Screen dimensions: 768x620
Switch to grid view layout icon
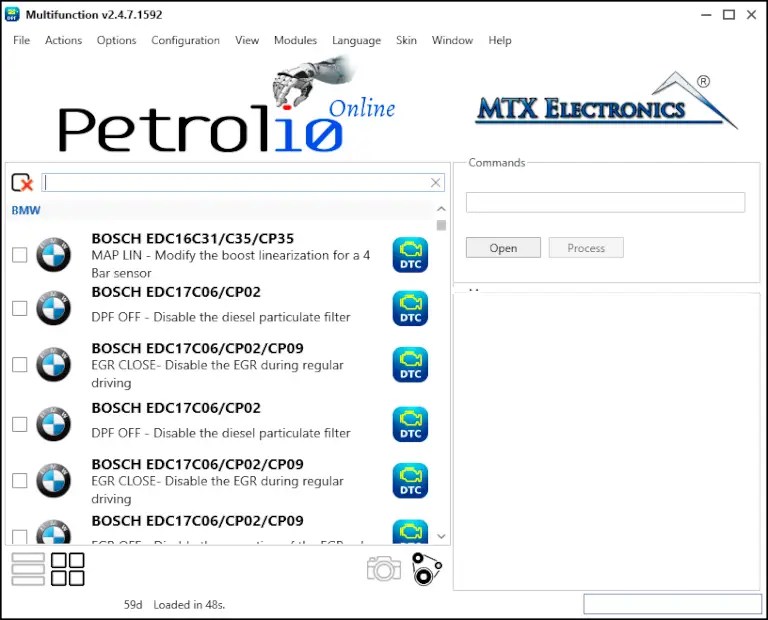pyautogui.click(x=68, y=569)
